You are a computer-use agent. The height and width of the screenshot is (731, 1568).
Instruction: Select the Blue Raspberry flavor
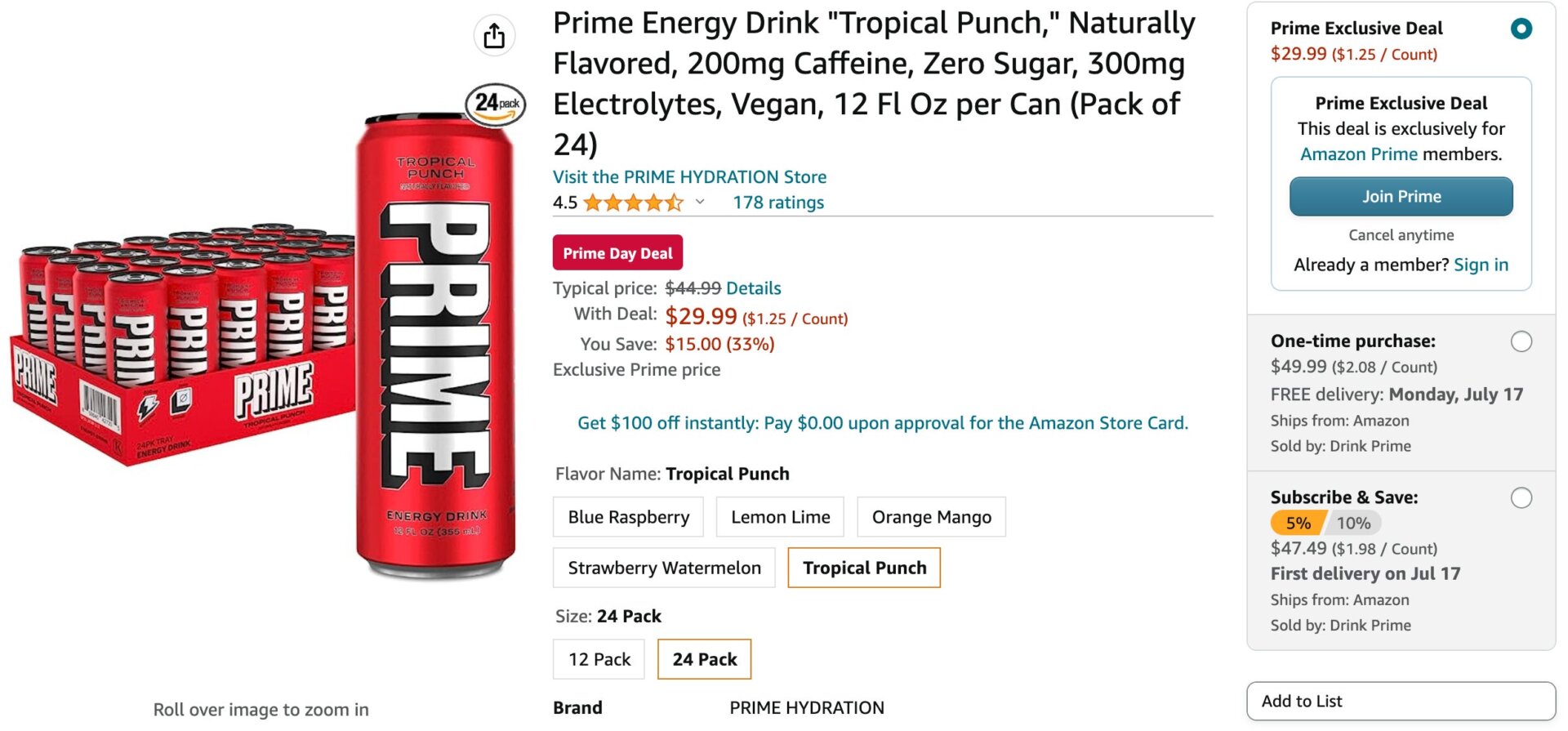click(x=627, y=516)
